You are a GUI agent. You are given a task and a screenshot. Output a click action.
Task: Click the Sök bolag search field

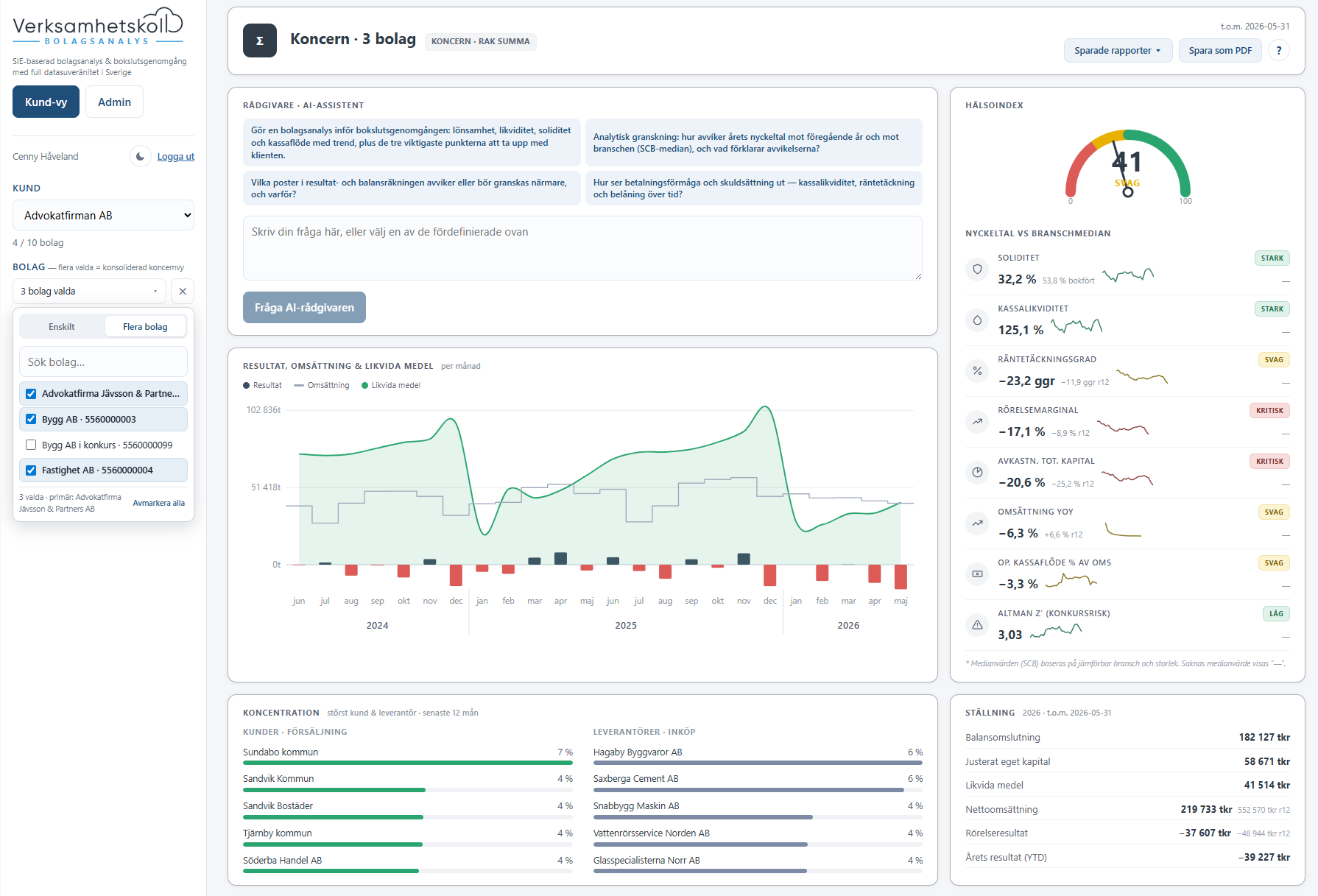click(103, 361)
